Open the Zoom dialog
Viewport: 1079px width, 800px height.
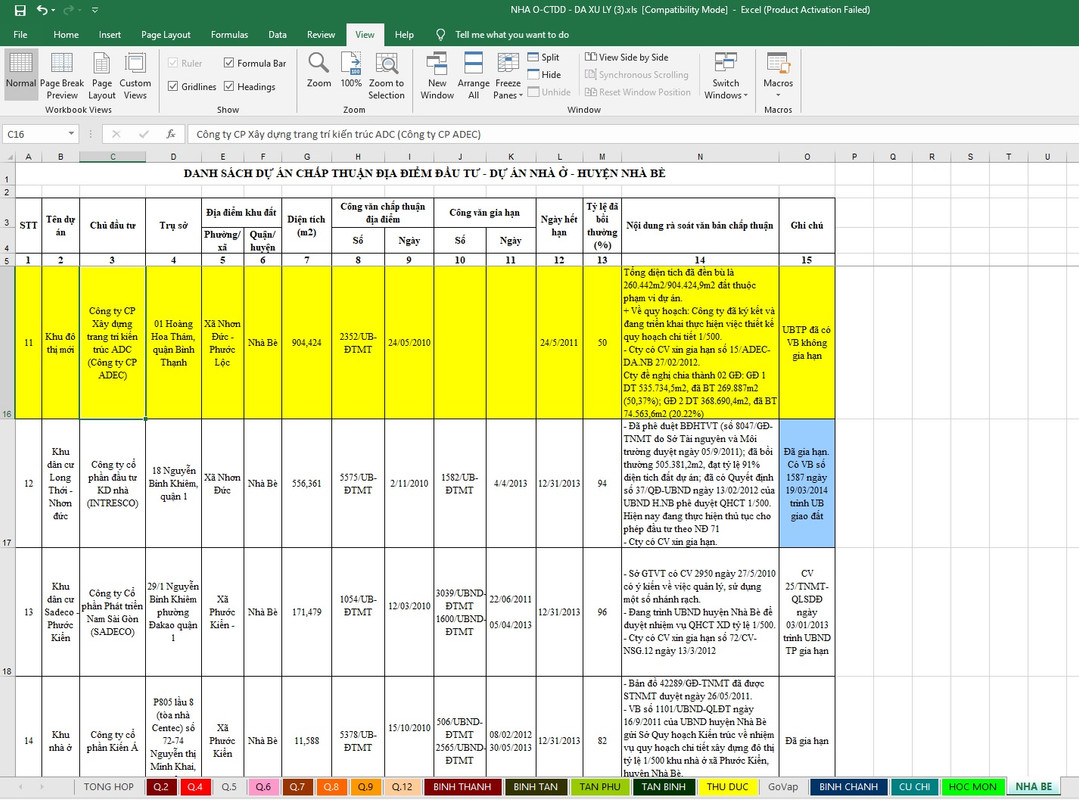319,70
